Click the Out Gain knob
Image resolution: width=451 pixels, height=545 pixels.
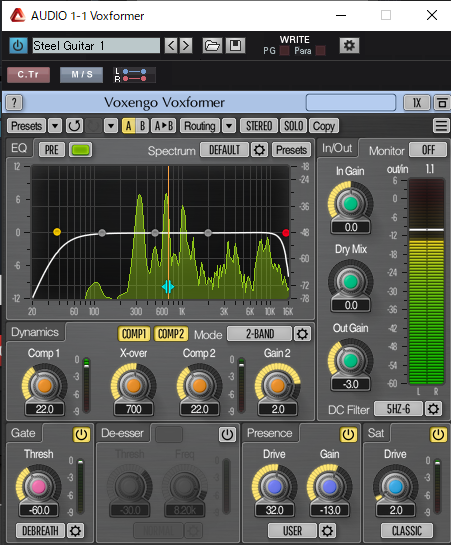click(x=350, y=360)
